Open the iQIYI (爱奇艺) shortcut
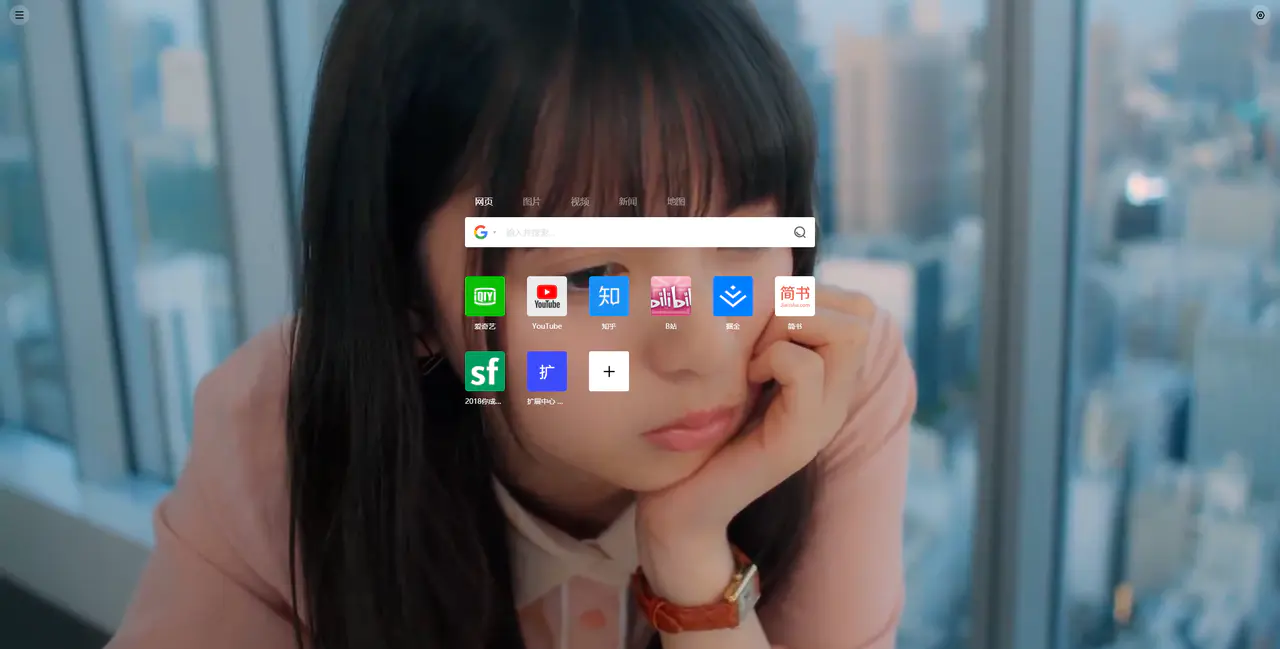 [485, 296]
